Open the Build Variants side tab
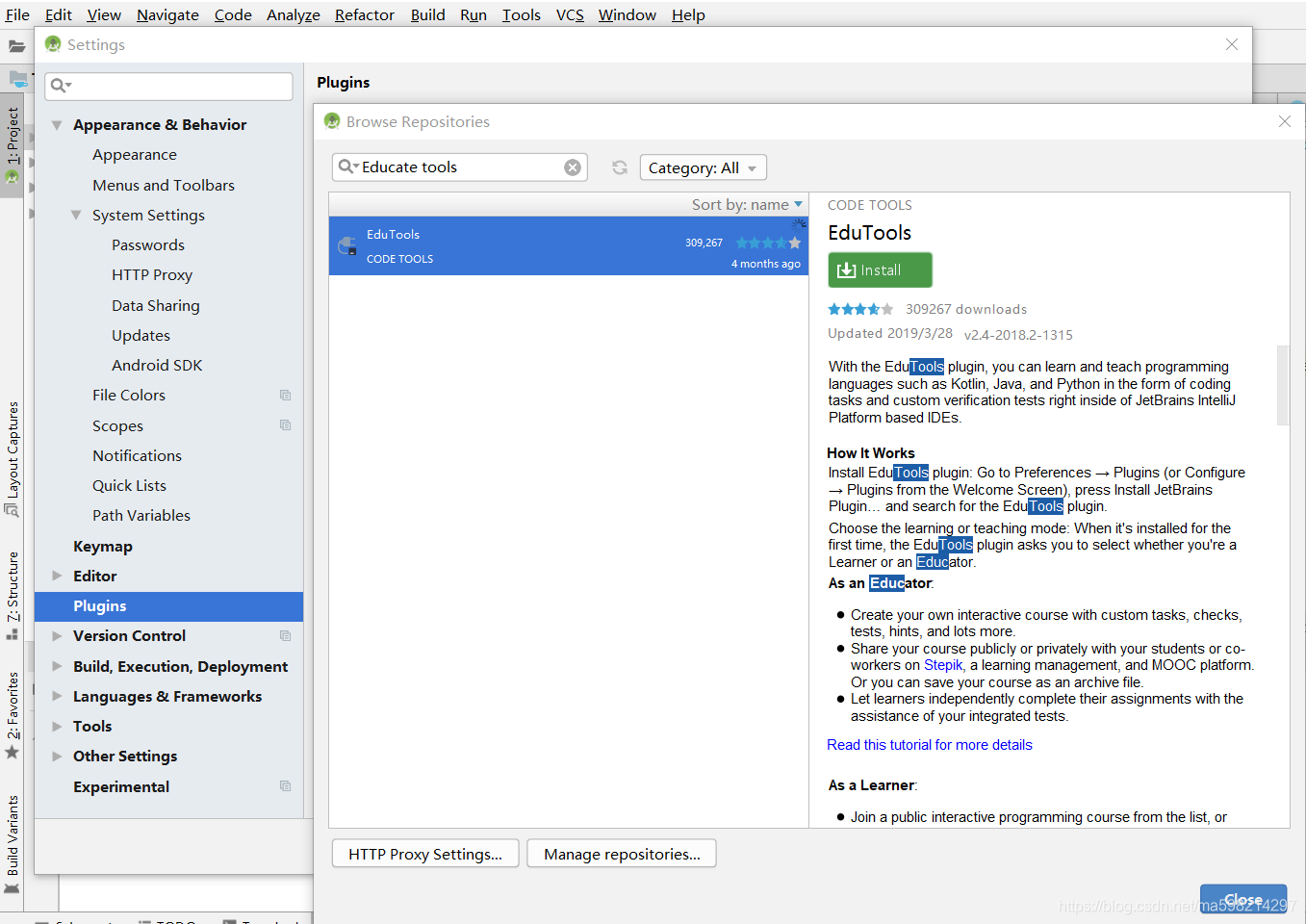Viewport: 1306px width, 924px height. point(13,844)
